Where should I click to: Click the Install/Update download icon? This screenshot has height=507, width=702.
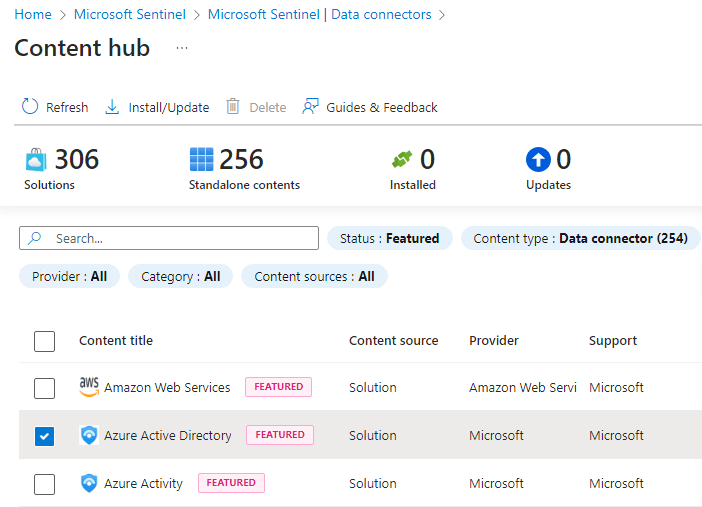(112, 107)
